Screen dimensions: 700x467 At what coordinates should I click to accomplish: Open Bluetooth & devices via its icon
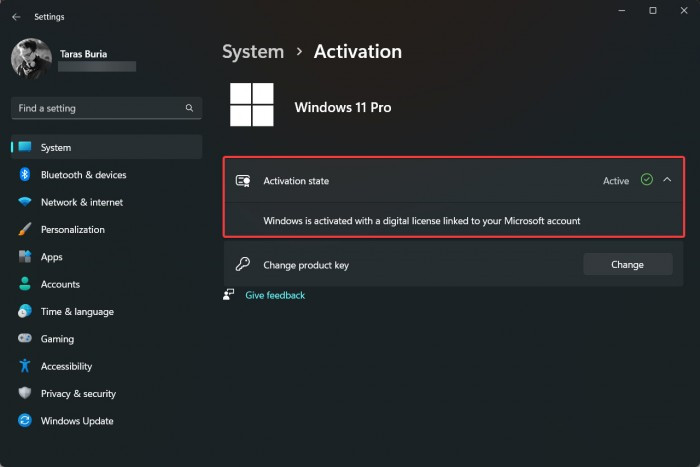click(x=25, y=175)
